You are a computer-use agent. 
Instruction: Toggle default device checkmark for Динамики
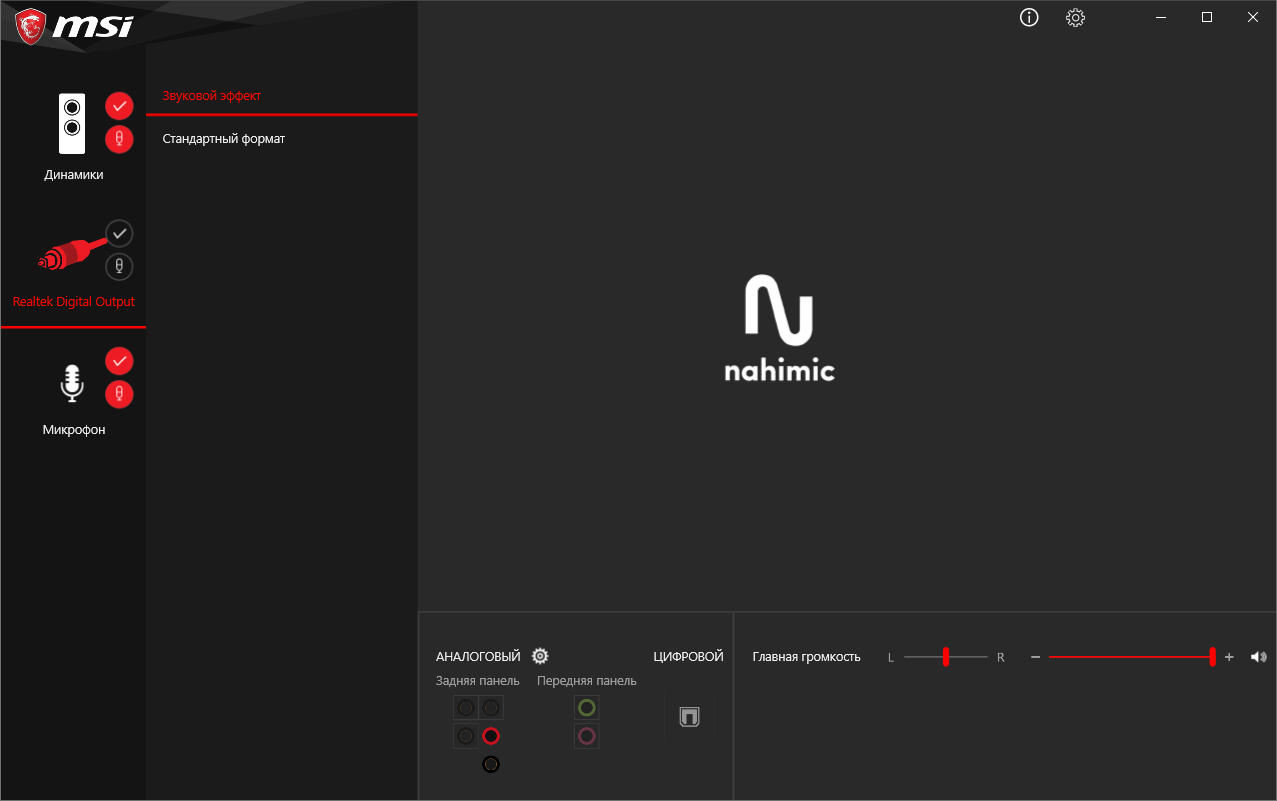[119, 105]
